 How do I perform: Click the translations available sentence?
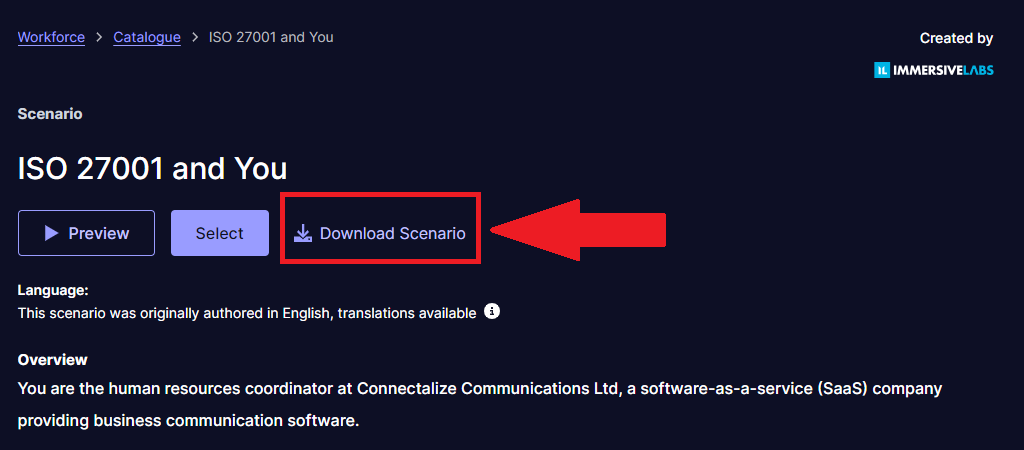point(247,313)
